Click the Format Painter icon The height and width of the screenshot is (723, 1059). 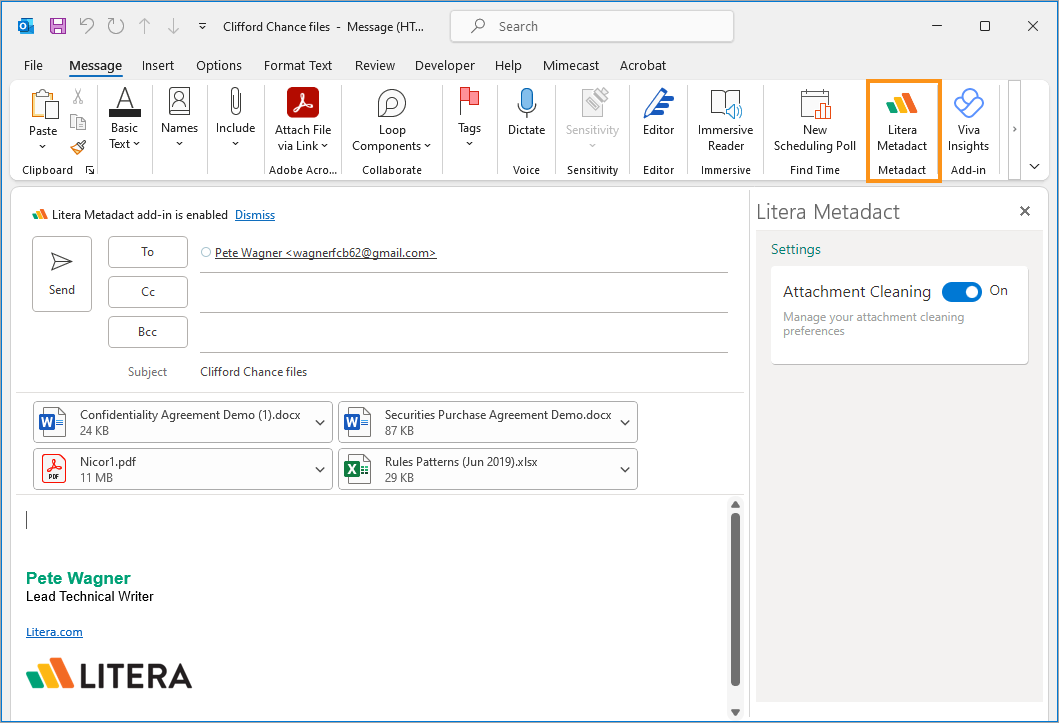click(77, 148)
